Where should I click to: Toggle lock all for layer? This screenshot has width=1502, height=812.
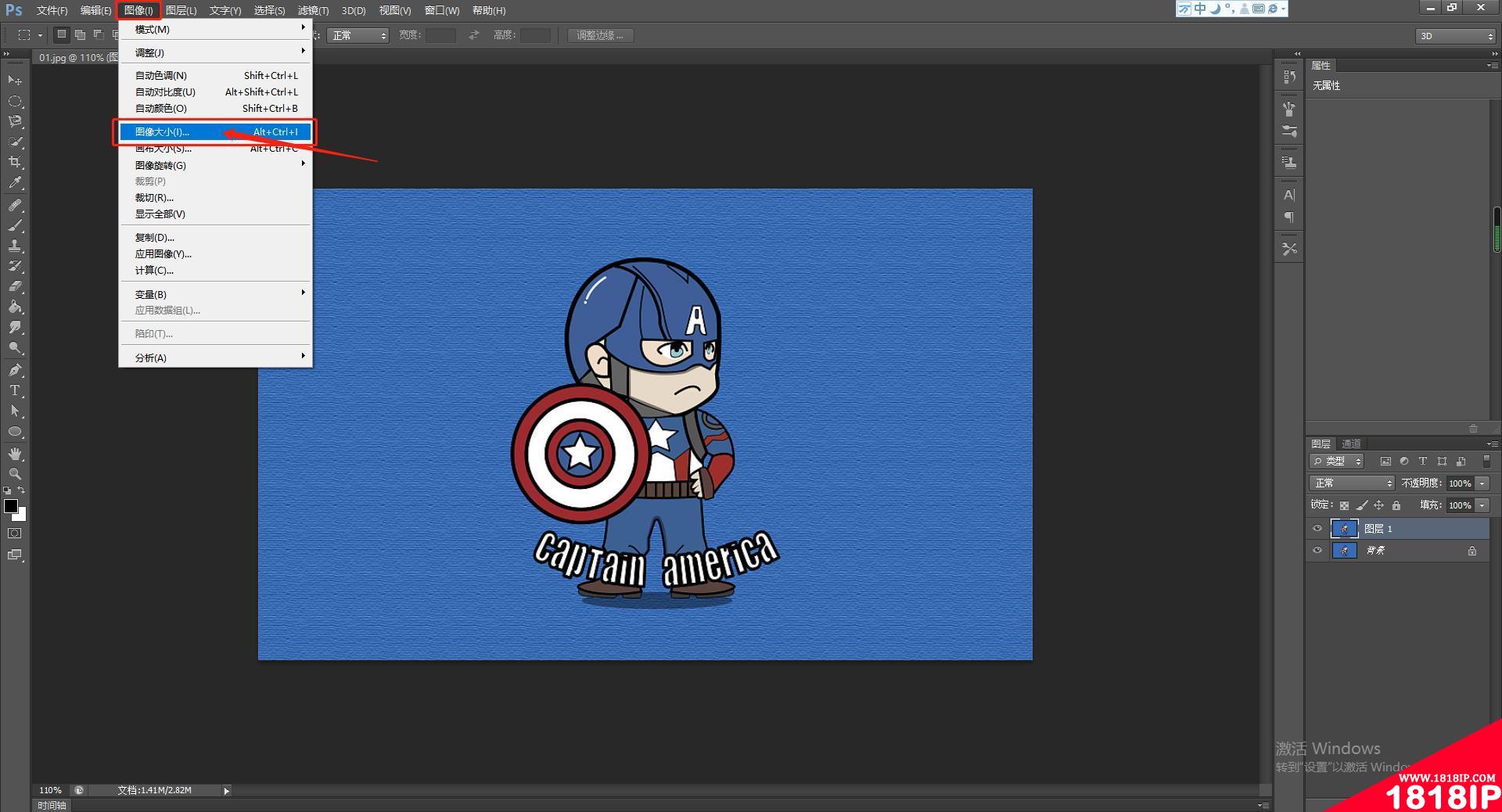[1396, 505]
